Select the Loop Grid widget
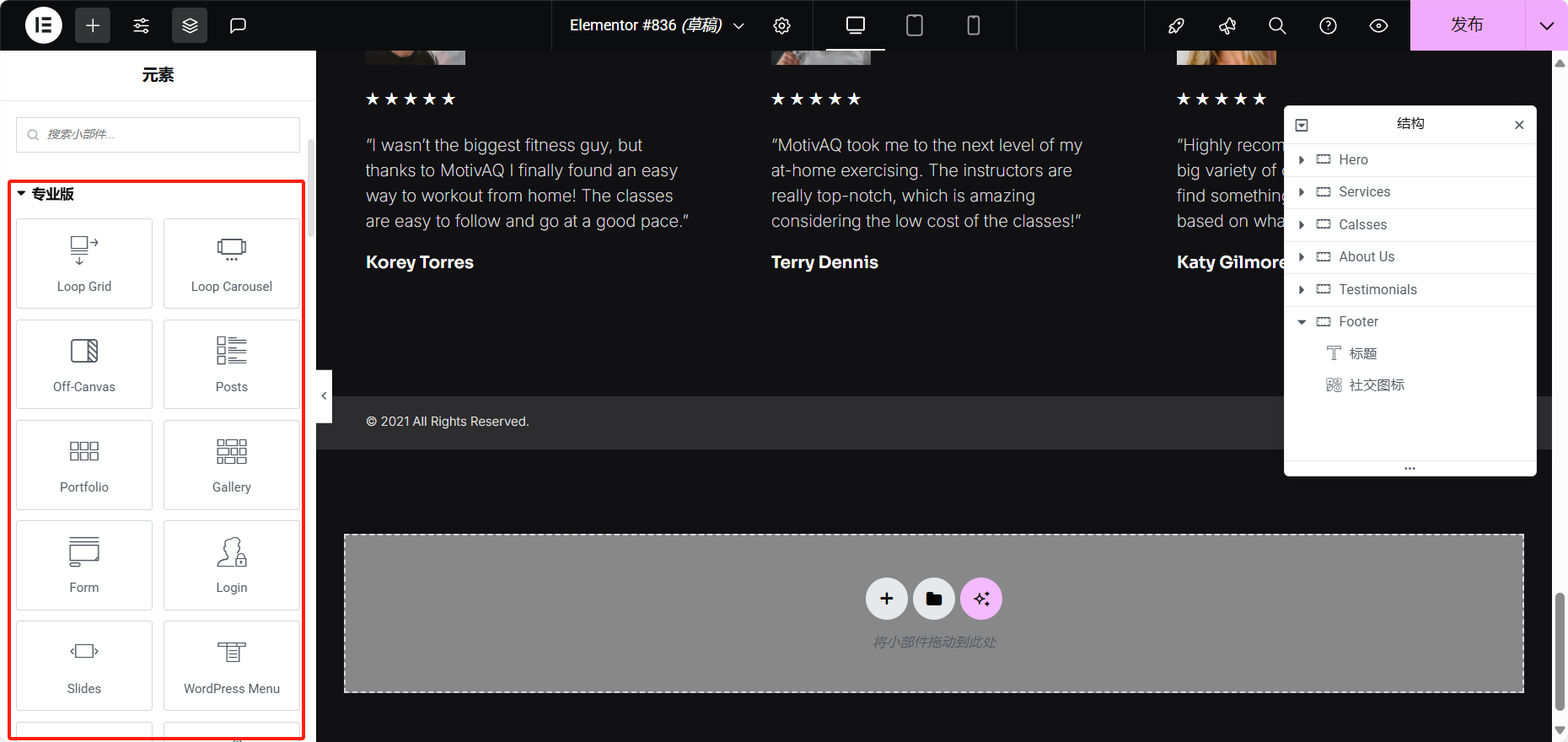The height and width of the screenshot is (742, 1568). [84, 263]
